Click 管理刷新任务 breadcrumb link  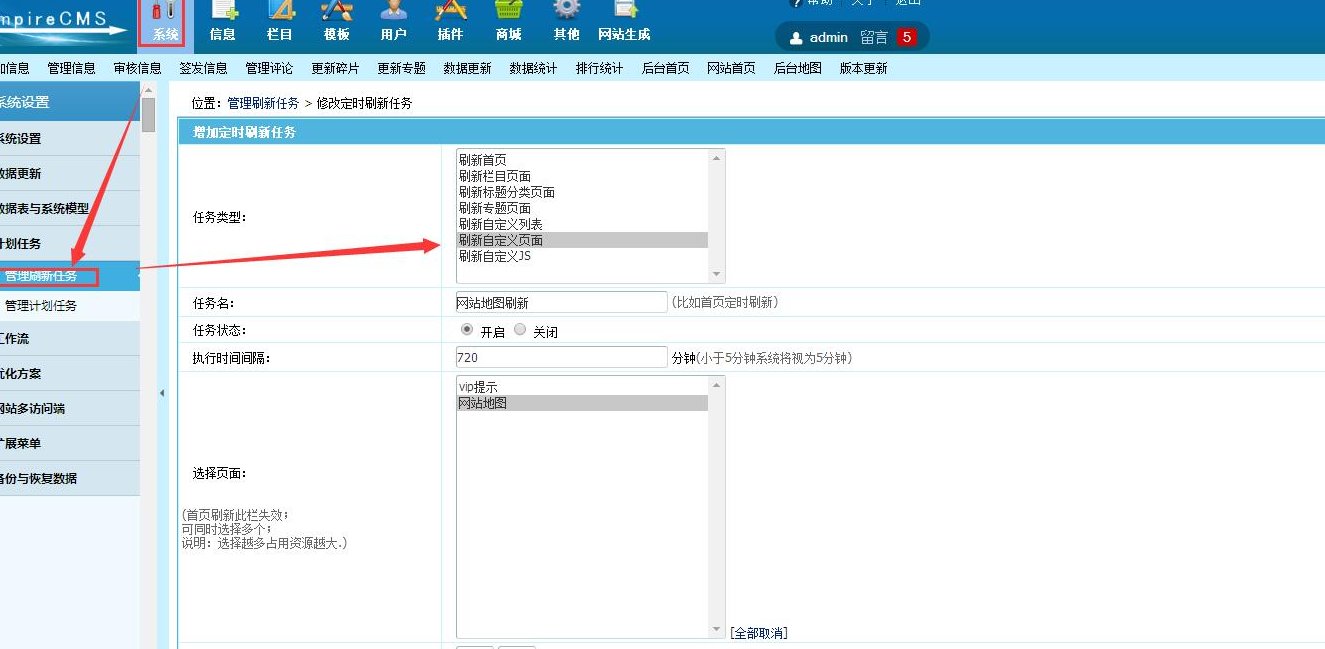263,103
